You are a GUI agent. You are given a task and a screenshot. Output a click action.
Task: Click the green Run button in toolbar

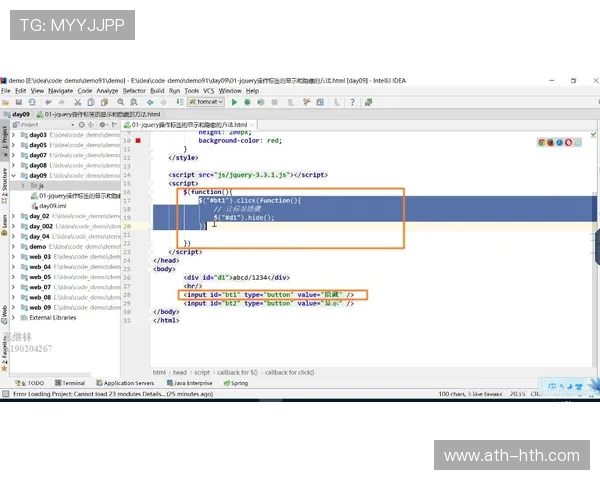[234, 101]
